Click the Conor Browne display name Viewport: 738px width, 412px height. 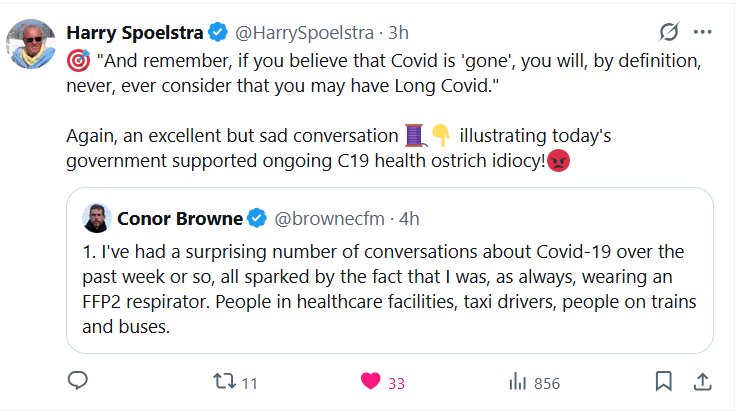coord(180,217)
